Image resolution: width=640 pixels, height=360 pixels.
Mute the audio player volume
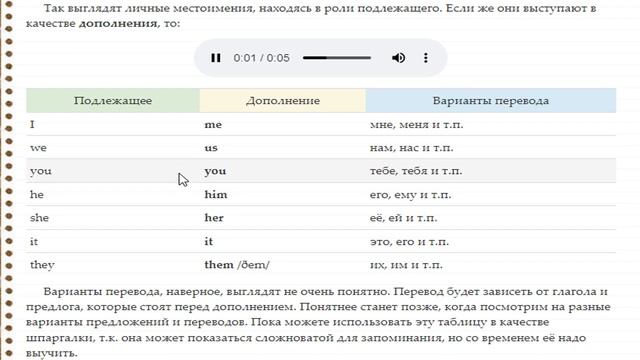pyautogui.click(x=398, y=58)
